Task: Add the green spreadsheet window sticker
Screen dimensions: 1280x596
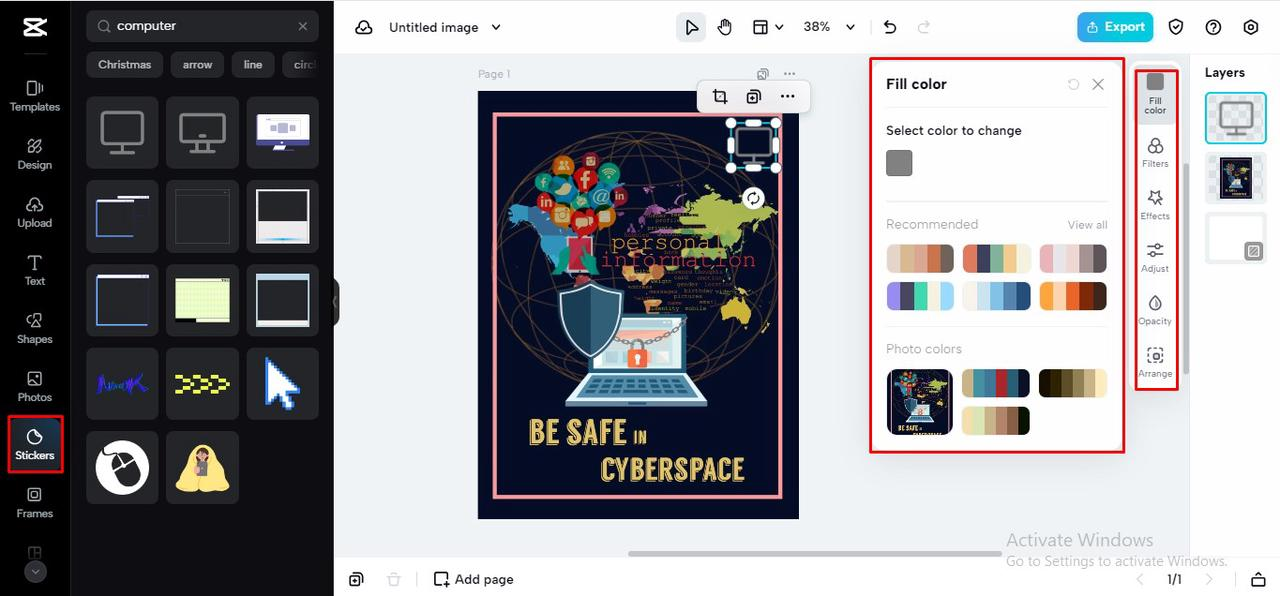Action: tap(202, 300)
